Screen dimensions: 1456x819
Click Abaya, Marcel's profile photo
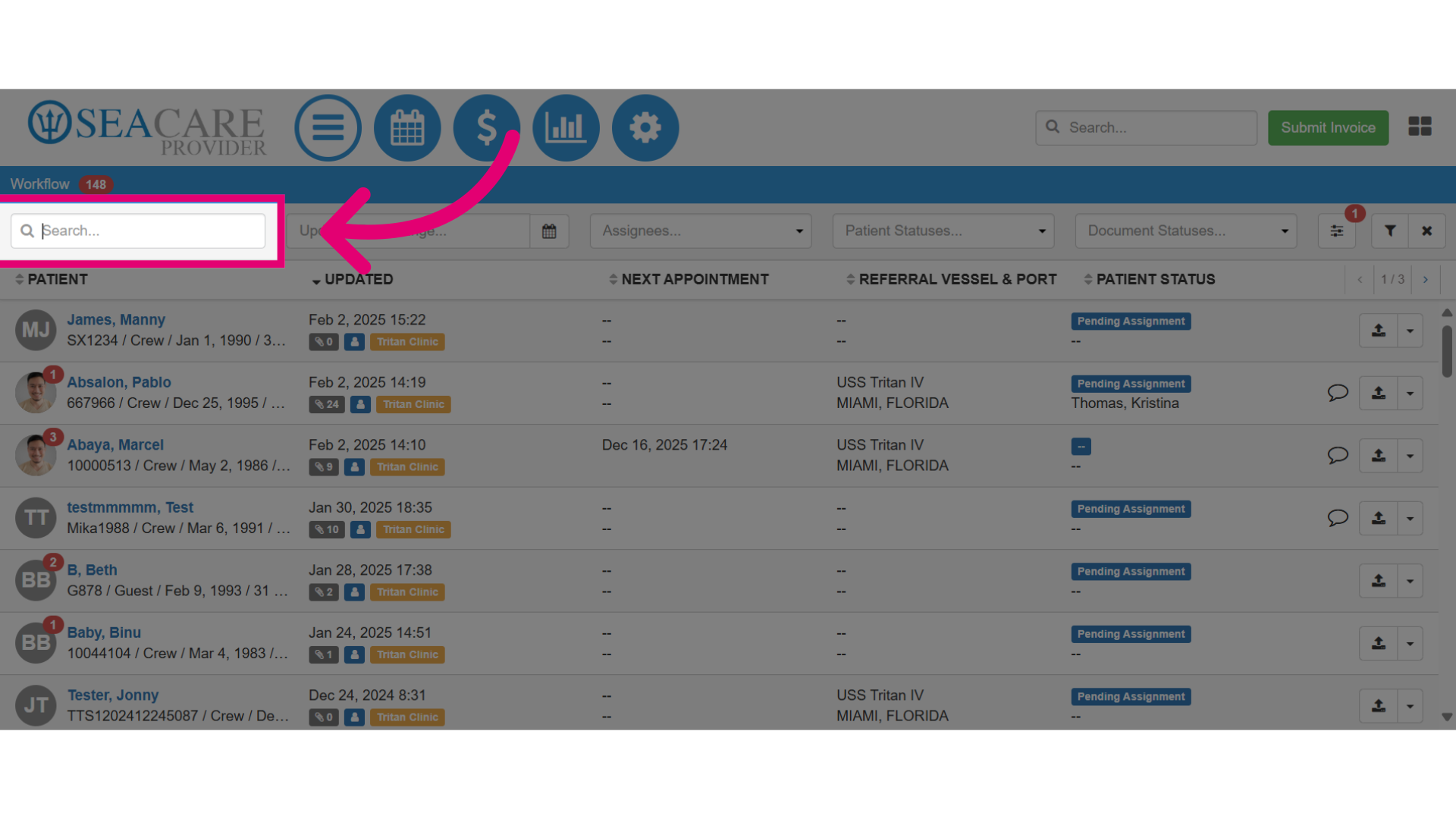[x=36, y=455]
